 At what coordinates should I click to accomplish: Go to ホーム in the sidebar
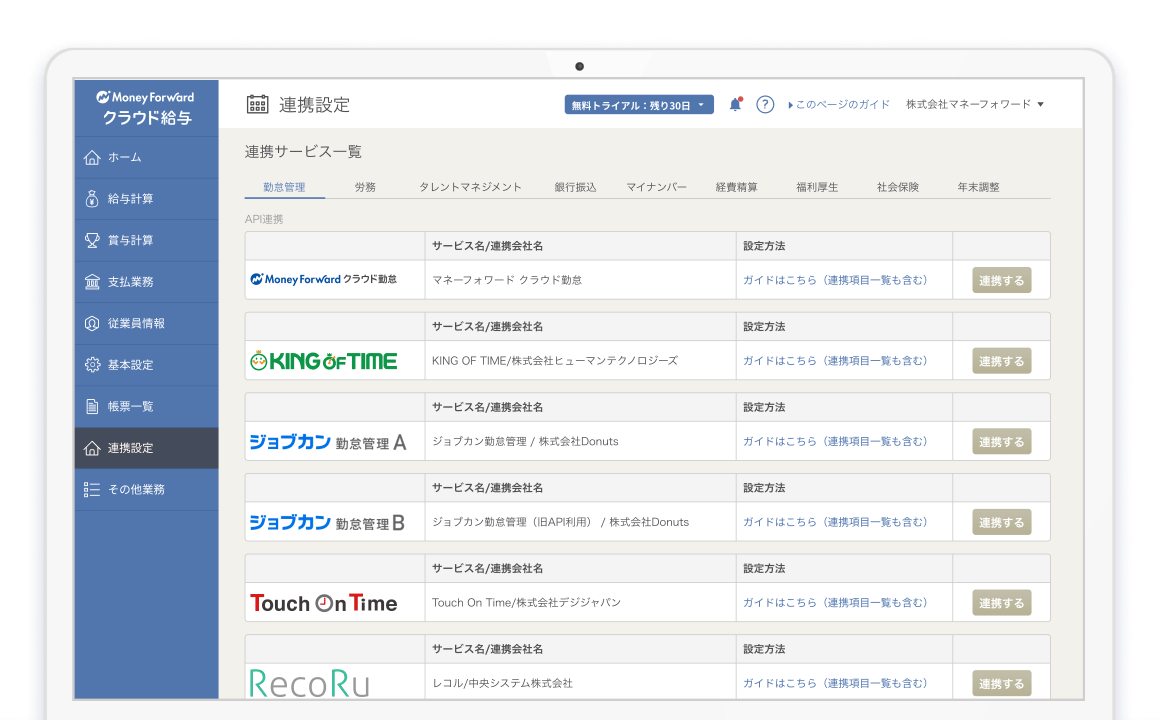pyautogui.click(x=146, y=158)
